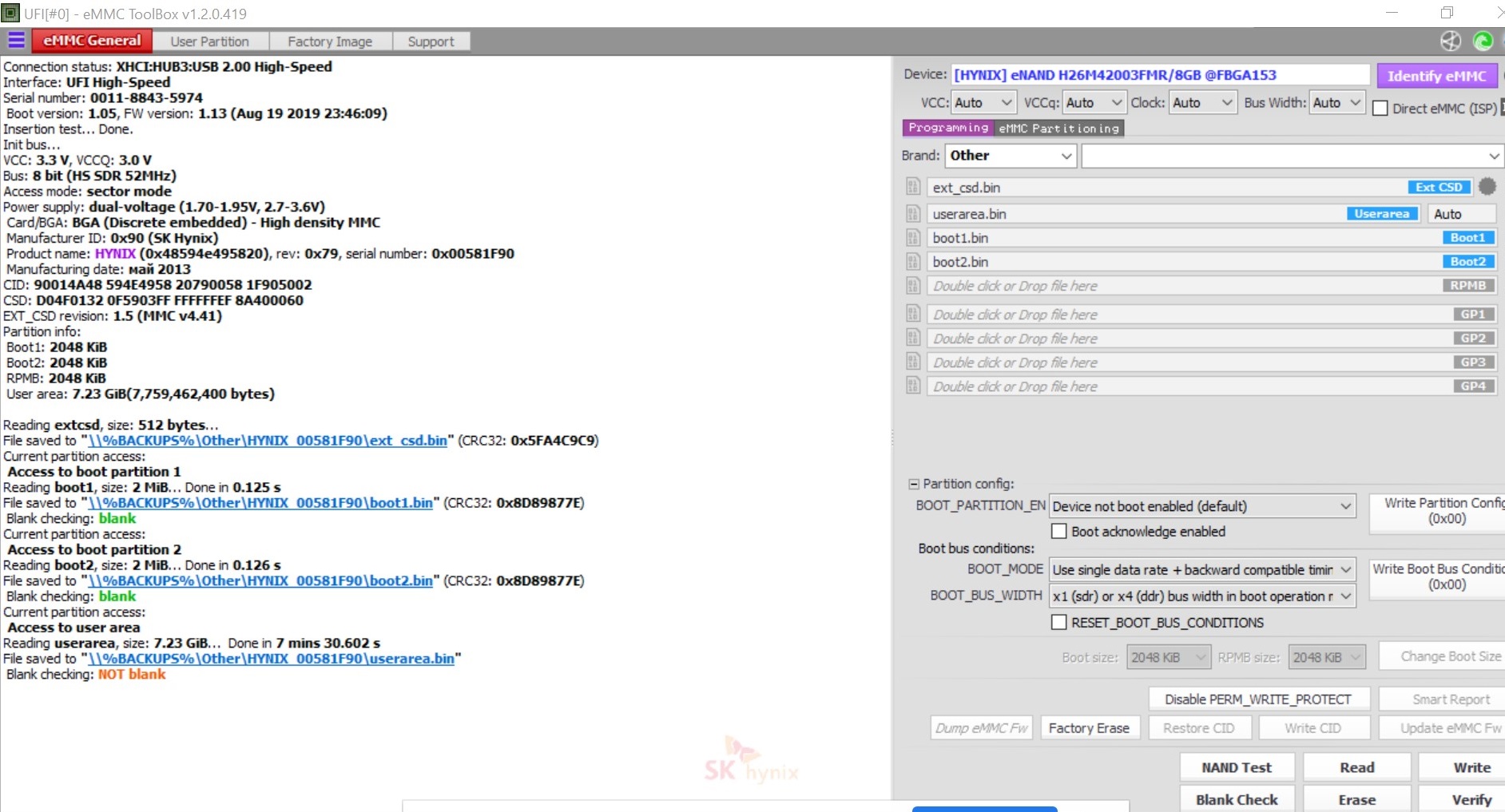This screenshot has width=1505, height=812.
Task: Click the green refresh icon in header
Action: (x=1483, y=42)
